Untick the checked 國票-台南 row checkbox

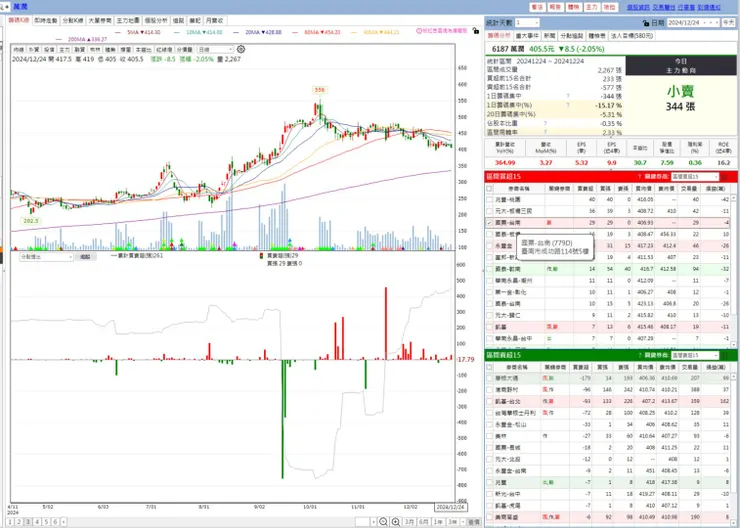pos(489,222)
